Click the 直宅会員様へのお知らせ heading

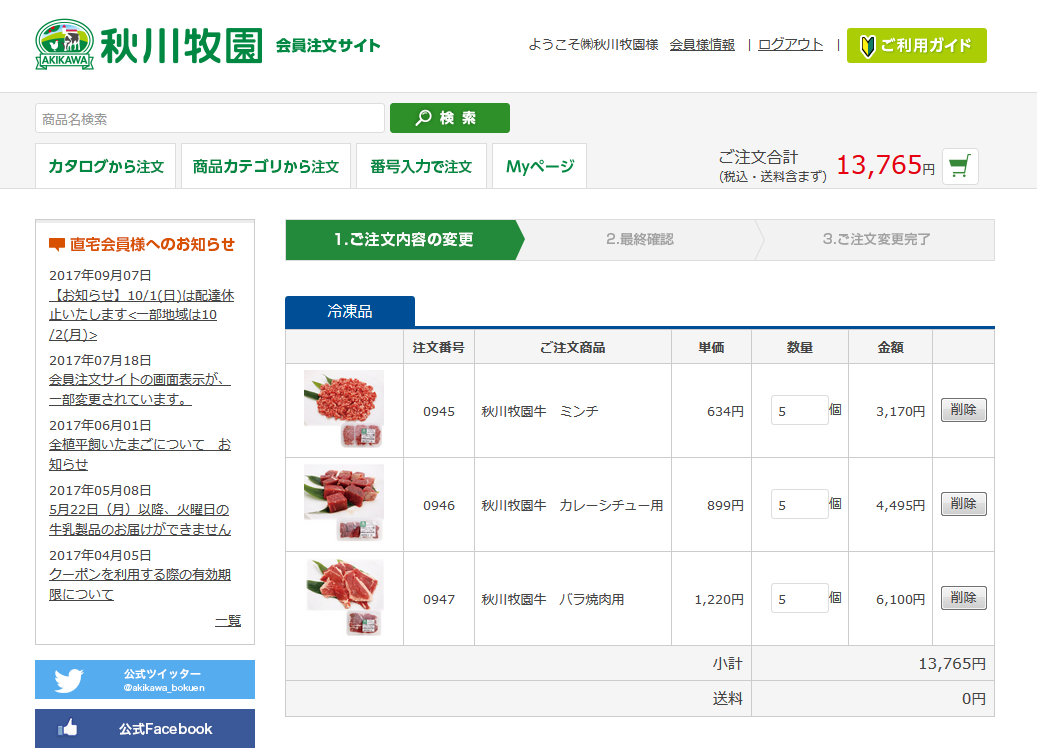(x=142, y=244)
